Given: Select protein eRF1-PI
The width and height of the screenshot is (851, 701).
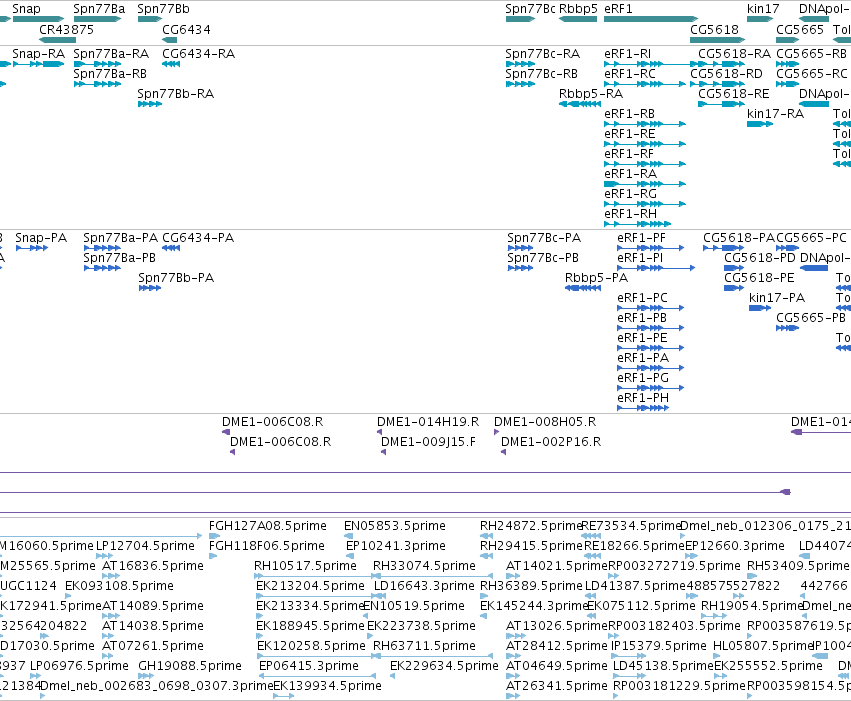Looking at the screenshot, I should [656, 269].
